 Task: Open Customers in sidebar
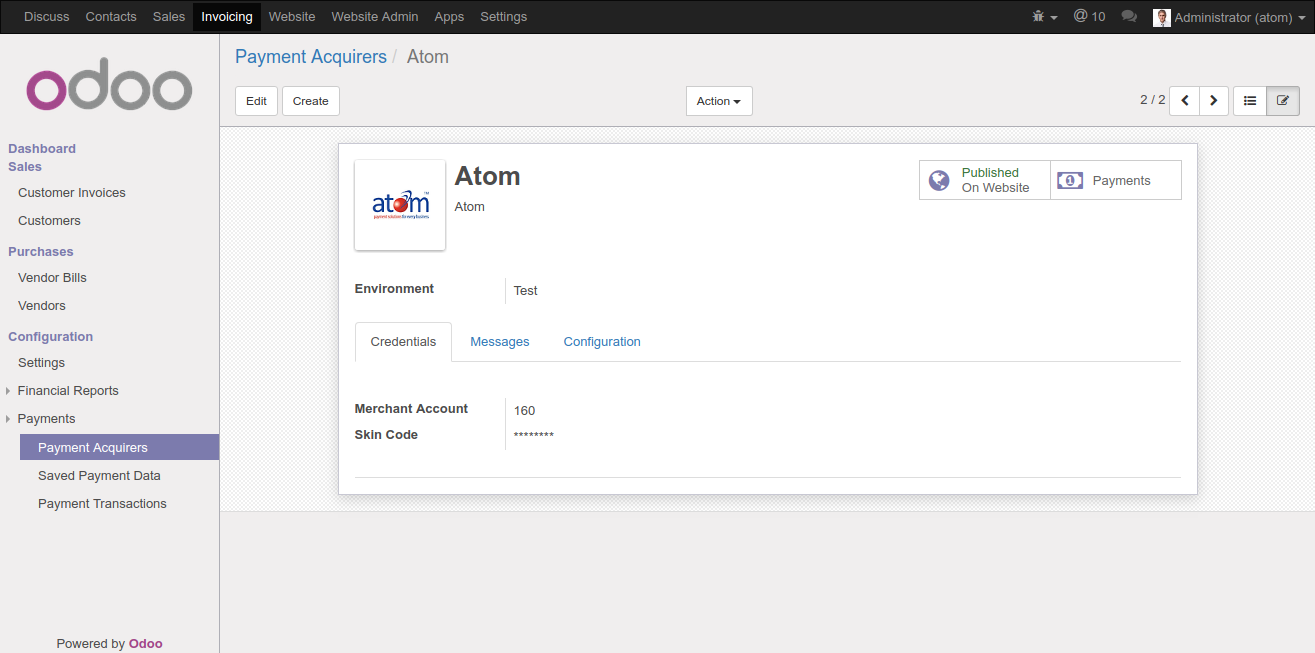tap(49, 221)
